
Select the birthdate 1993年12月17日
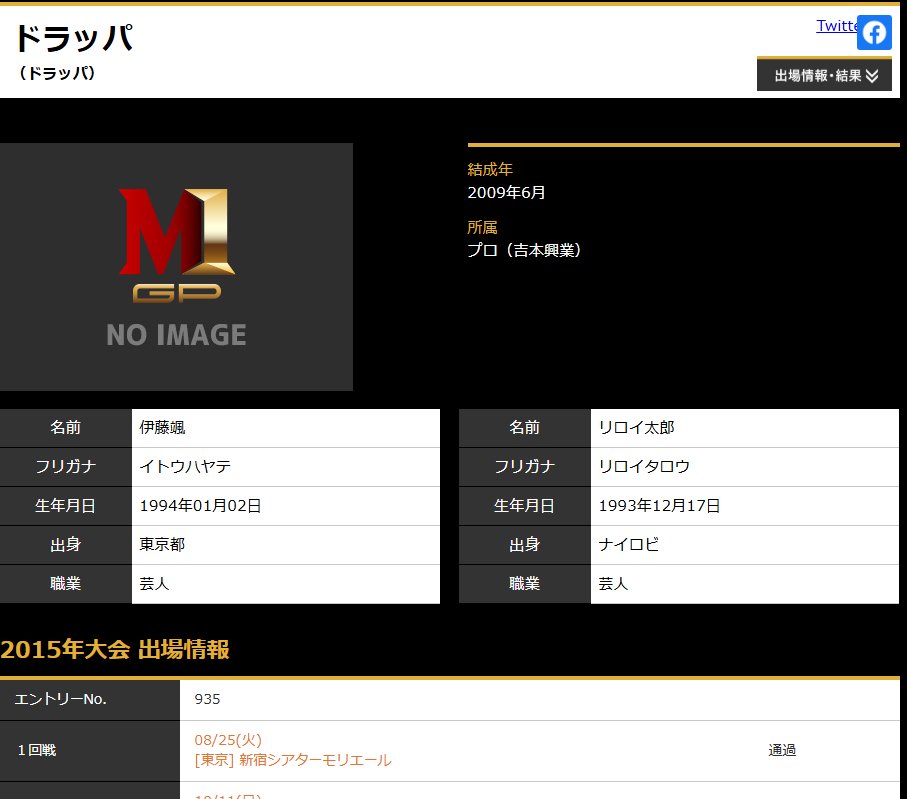659,506
